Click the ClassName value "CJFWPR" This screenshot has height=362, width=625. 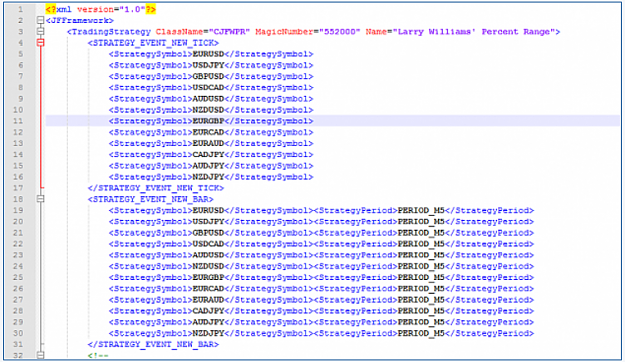pos(229,31)
